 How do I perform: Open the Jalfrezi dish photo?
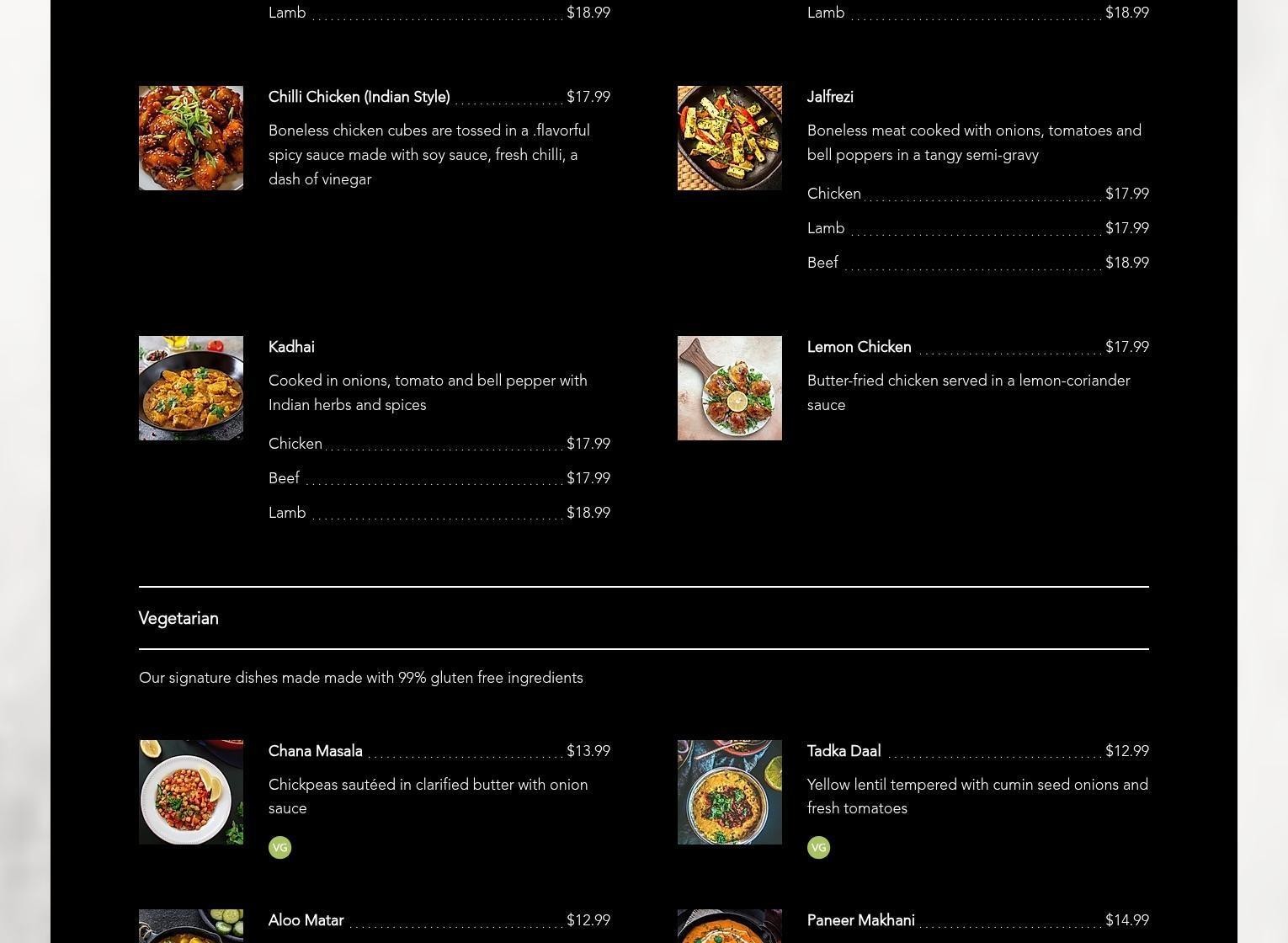[x=730, y=138]
